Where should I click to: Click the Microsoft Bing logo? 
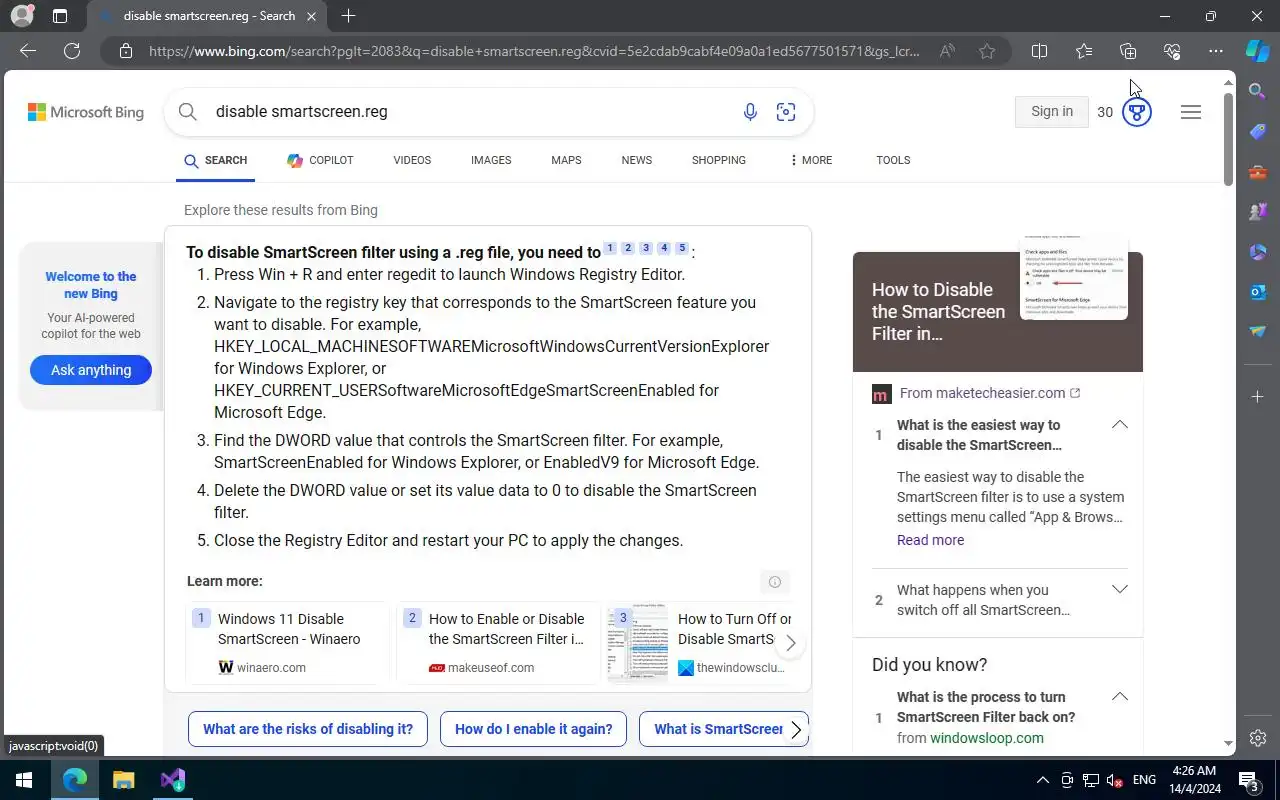pyautogui.click(x=86, y=112)
